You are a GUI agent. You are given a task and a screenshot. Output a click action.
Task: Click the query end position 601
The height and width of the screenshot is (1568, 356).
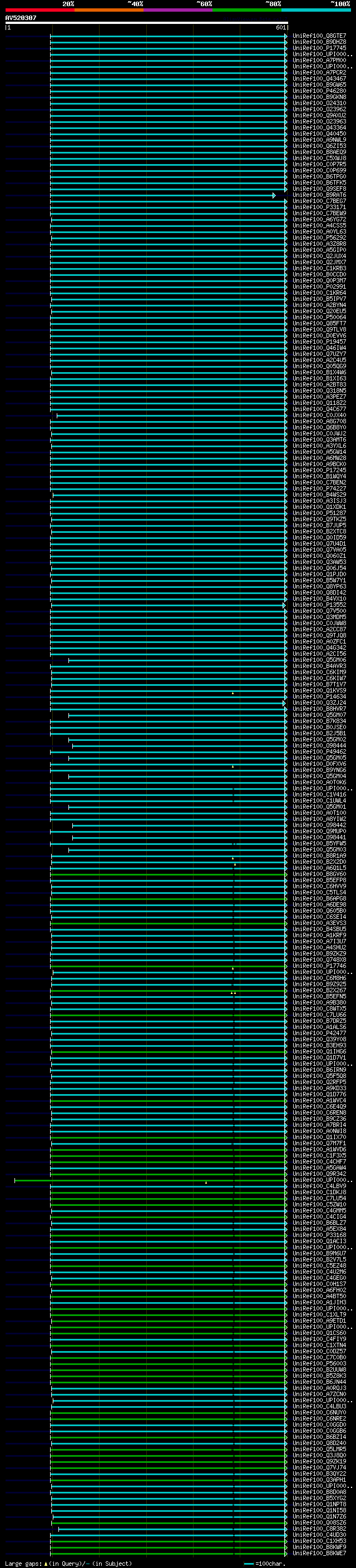(280, 27)
